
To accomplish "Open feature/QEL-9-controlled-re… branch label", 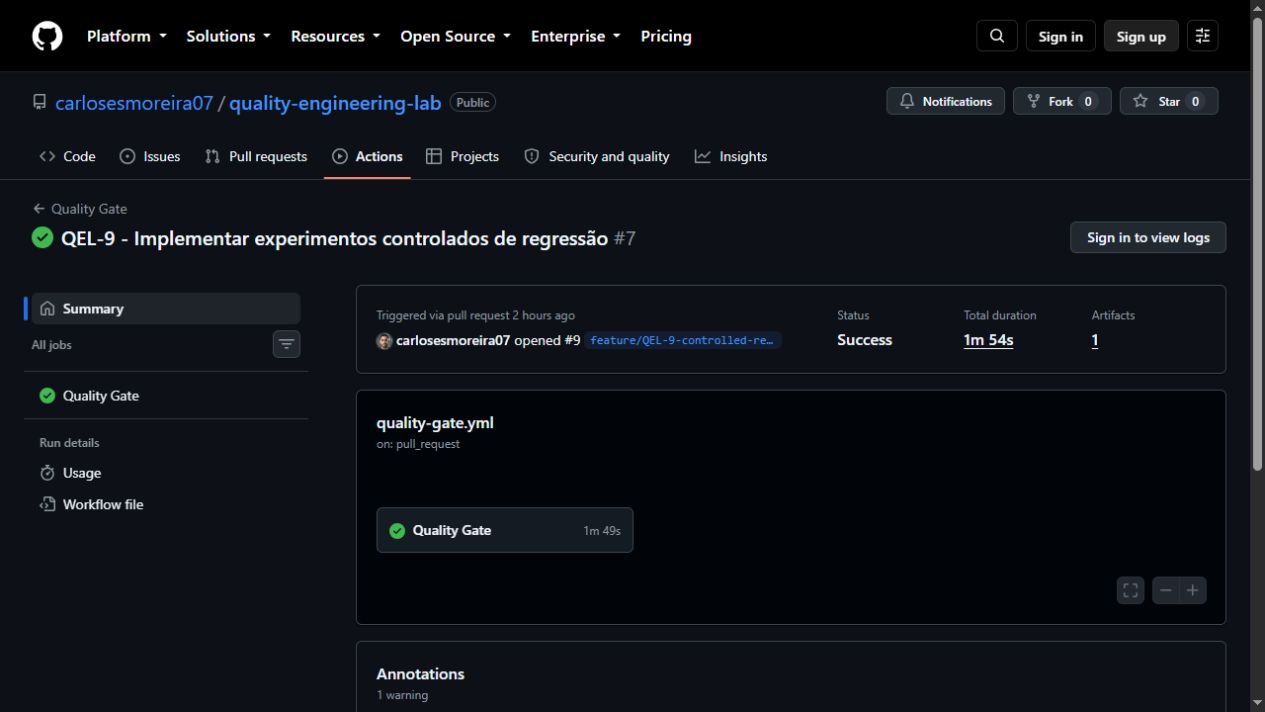I will click(x=683, y=341).
